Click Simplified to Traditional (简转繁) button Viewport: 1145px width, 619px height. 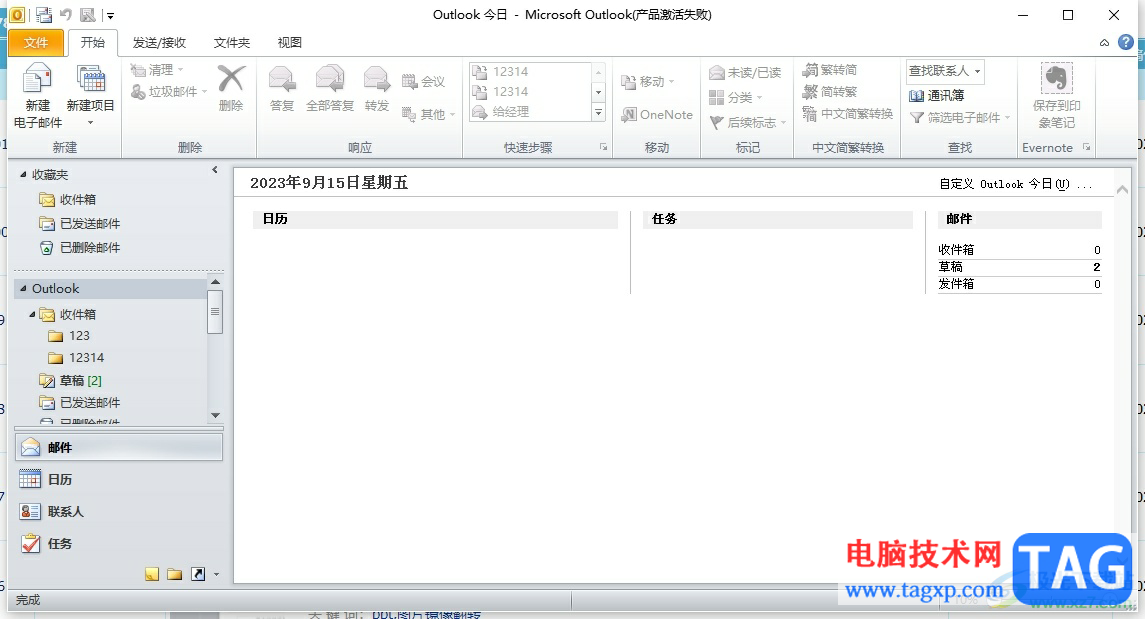point(830,92)
